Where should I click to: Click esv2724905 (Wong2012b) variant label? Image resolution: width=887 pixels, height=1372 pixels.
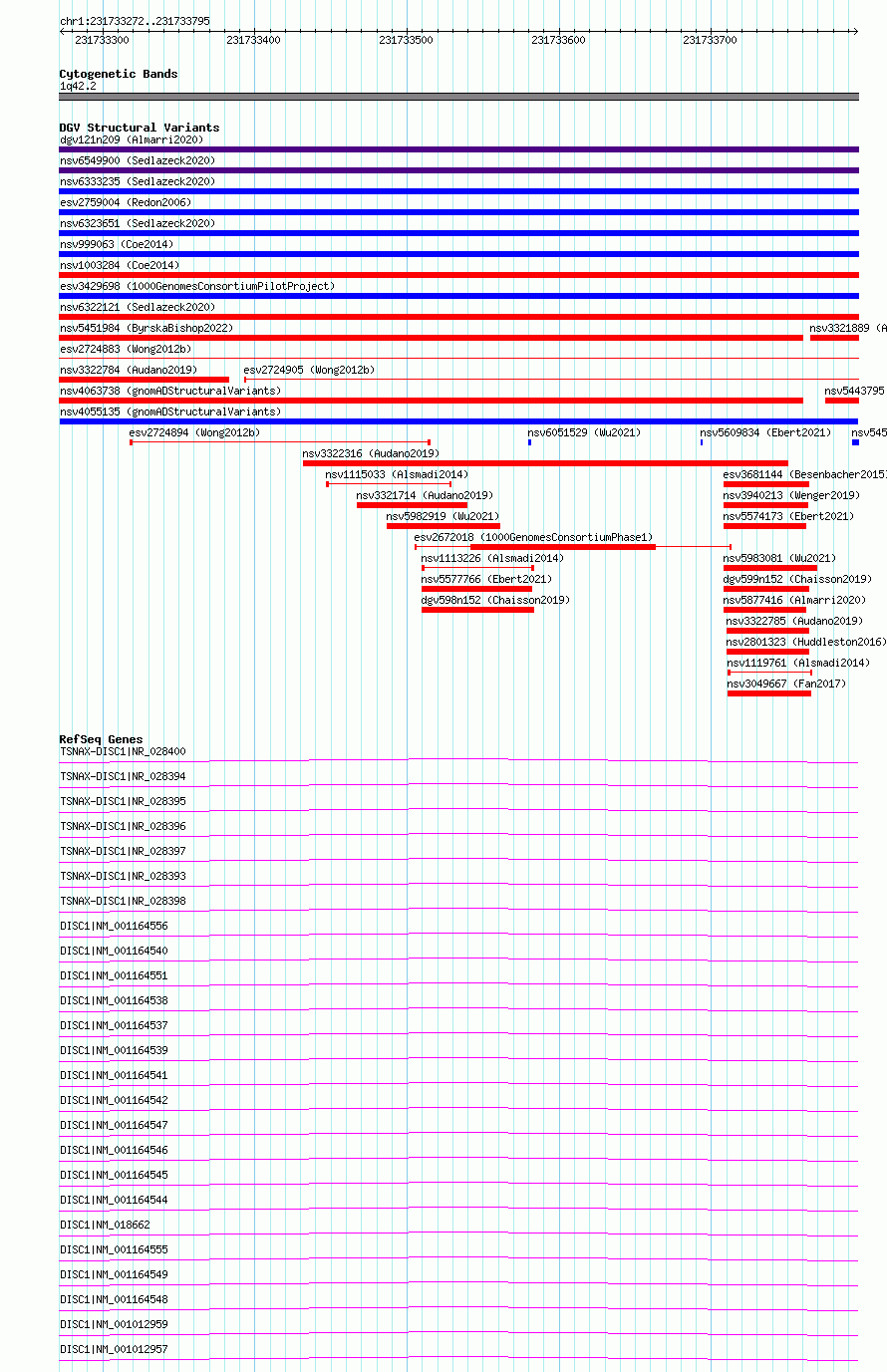click(309, 370)
